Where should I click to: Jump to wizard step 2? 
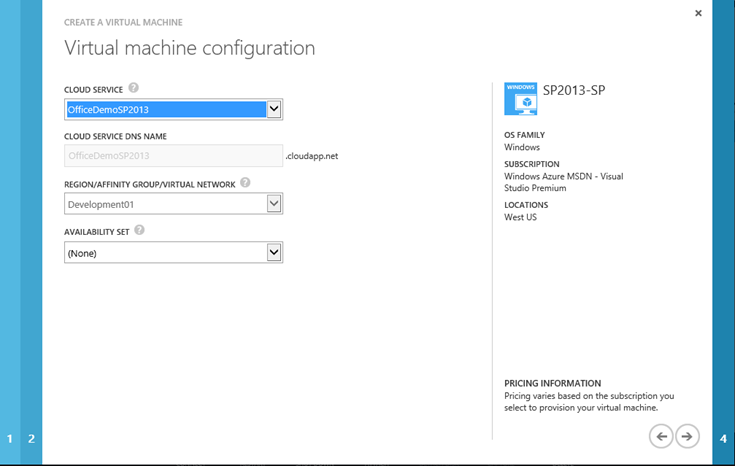31,439
